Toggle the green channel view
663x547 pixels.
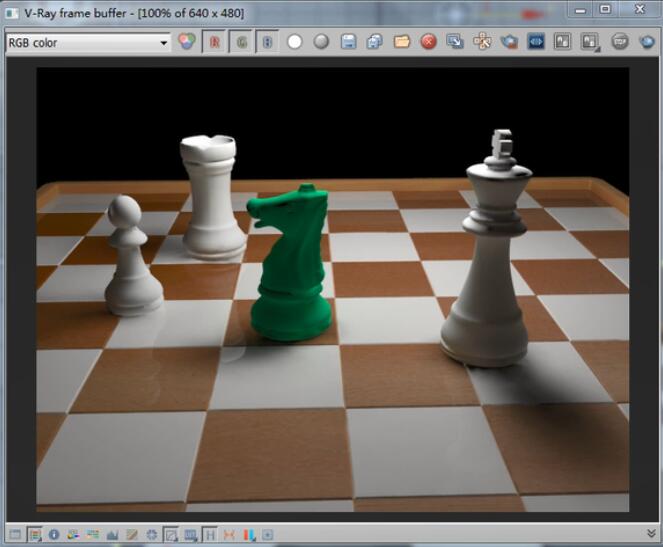pos(241,42)
